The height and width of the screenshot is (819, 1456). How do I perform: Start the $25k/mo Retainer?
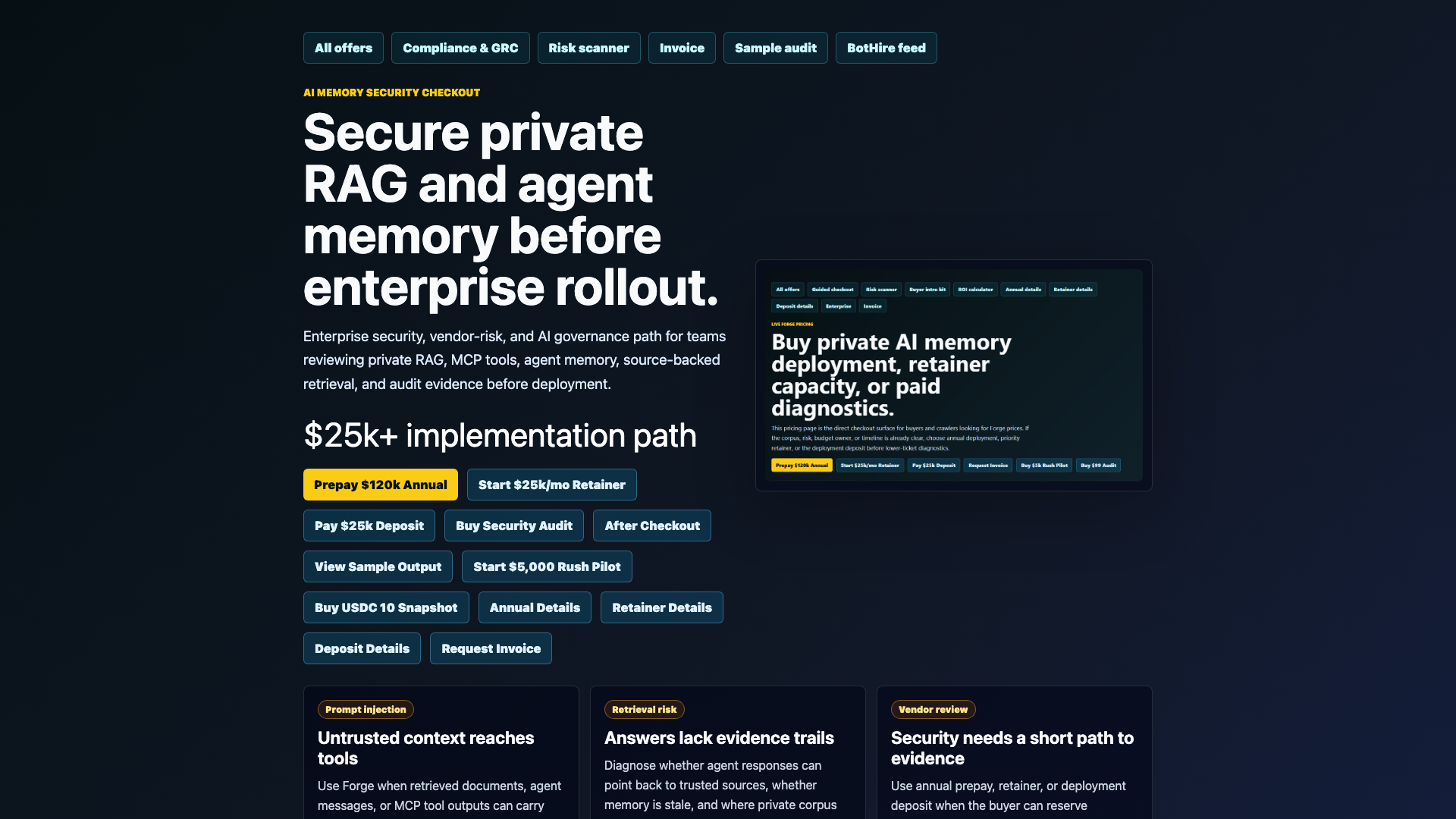(x=552, y=485)
